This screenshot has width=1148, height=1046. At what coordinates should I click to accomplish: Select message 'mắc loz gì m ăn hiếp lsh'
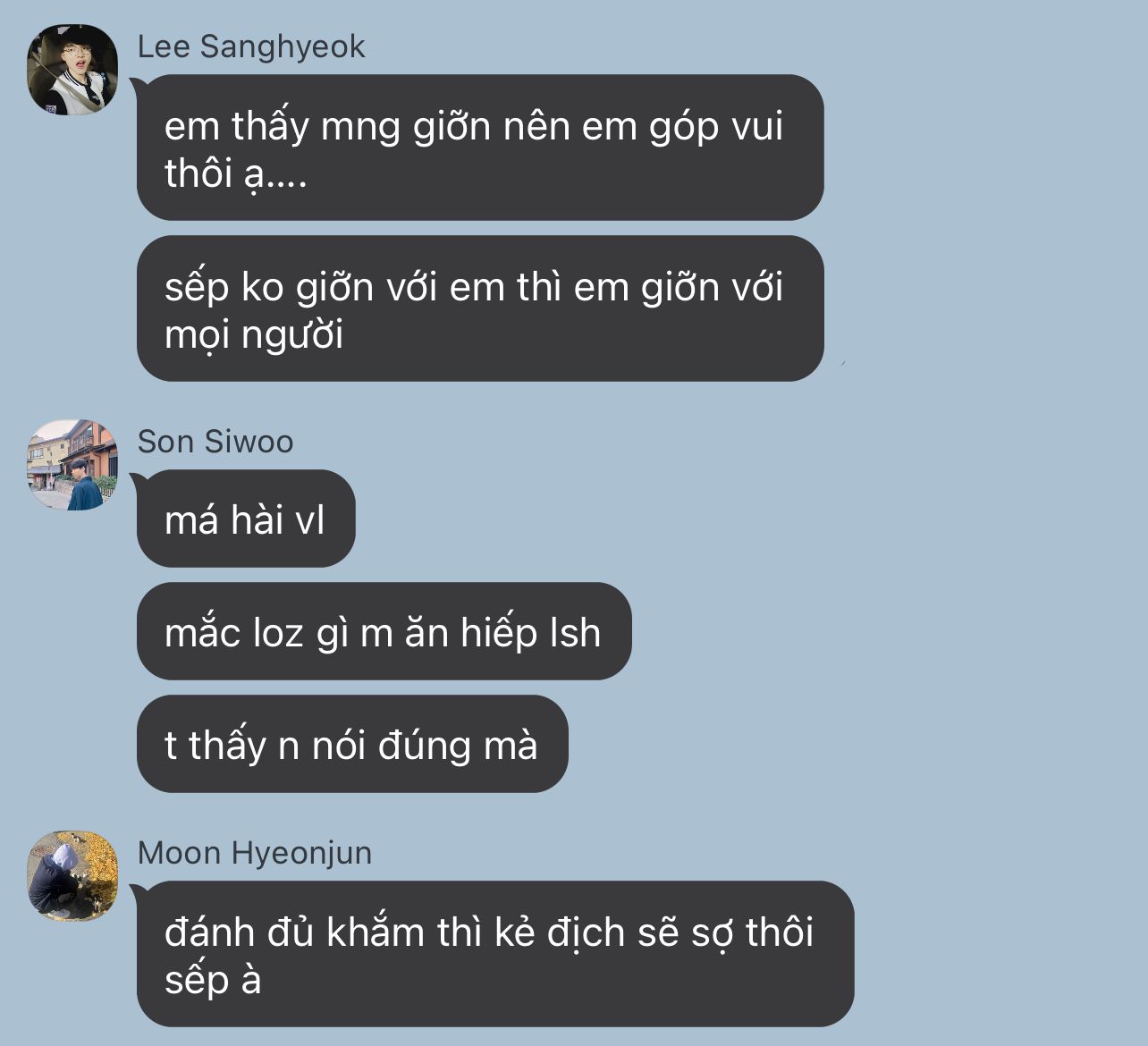(x=384, y=631)
